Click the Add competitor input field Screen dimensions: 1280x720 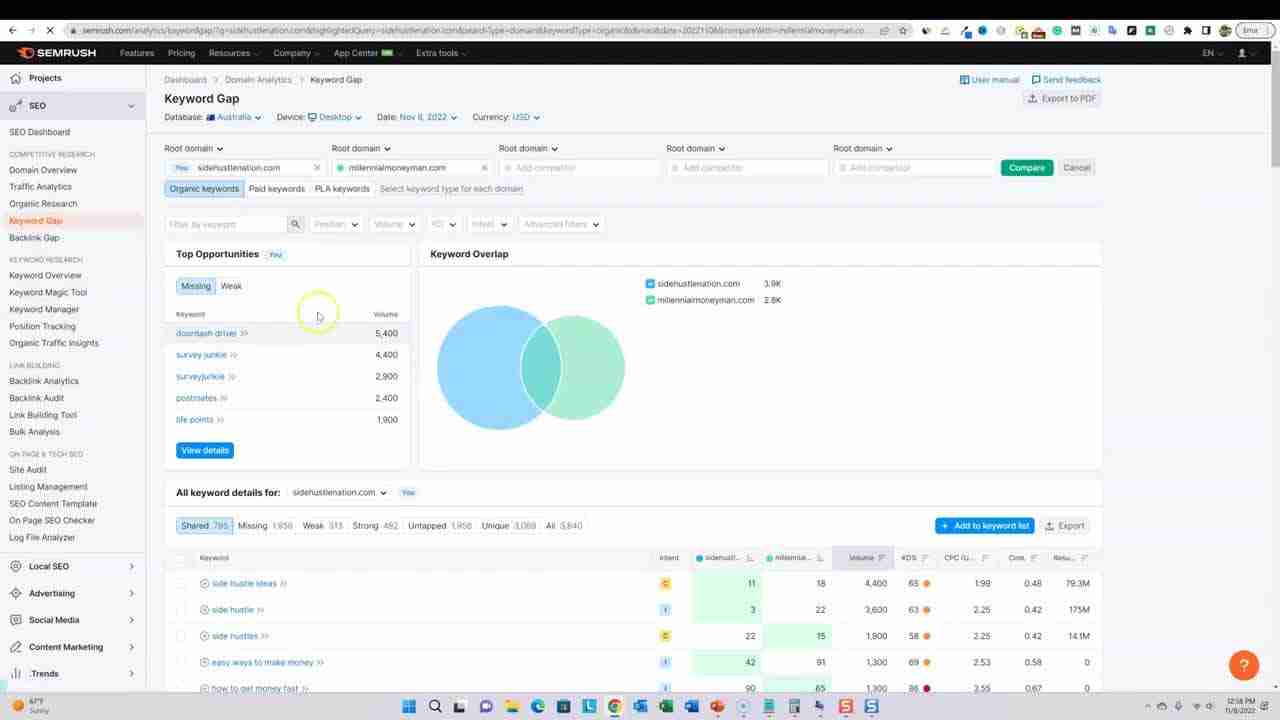(580, 167)
